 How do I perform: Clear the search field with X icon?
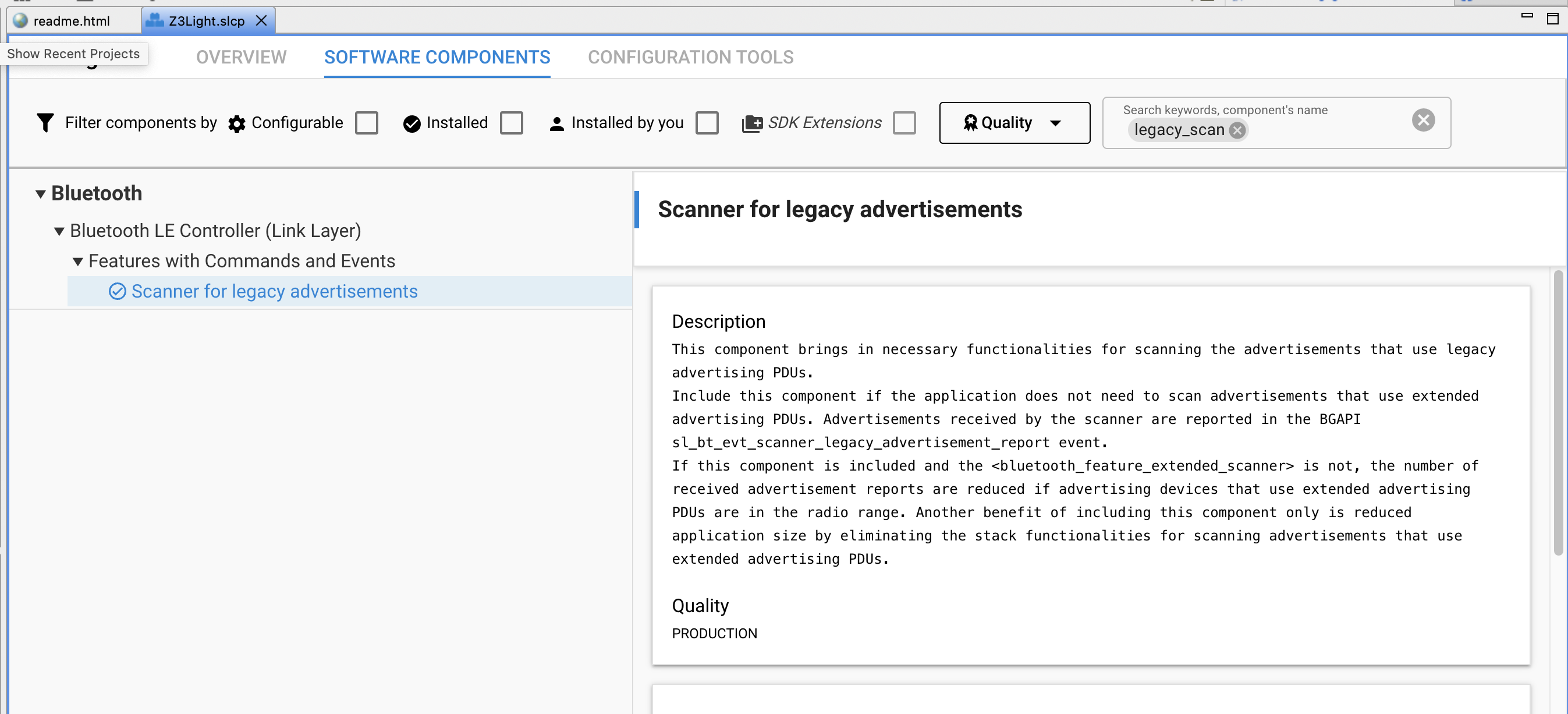point(1423,120)
